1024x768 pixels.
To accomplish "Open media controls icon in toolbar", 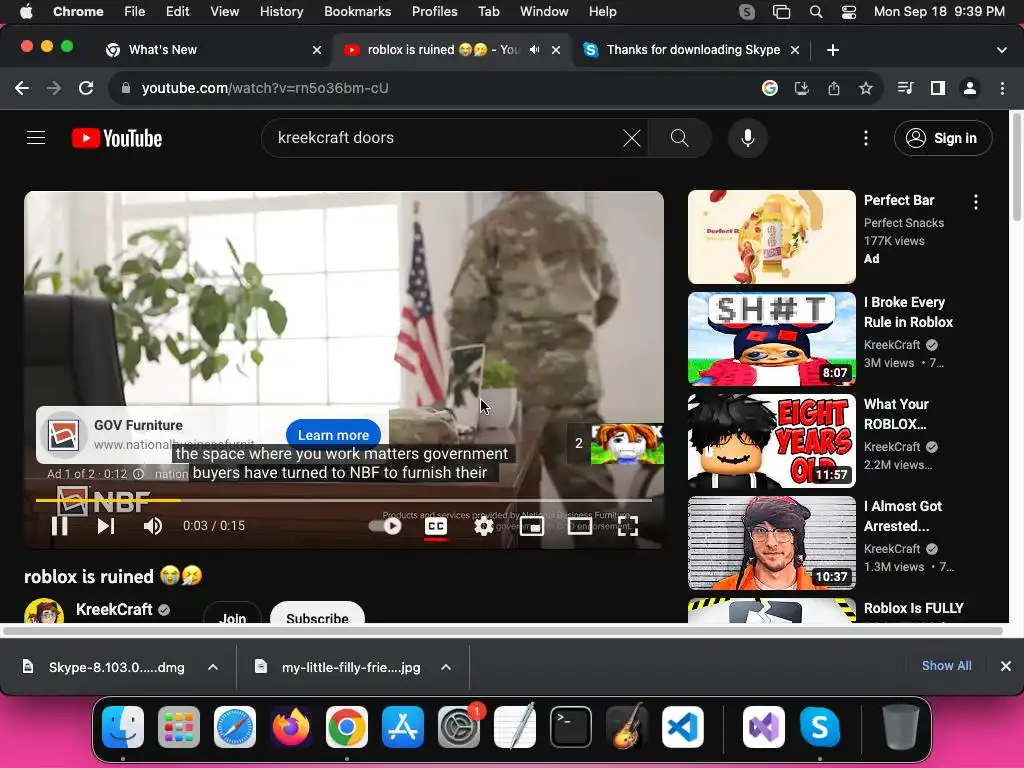I will (x=905, y=88).
